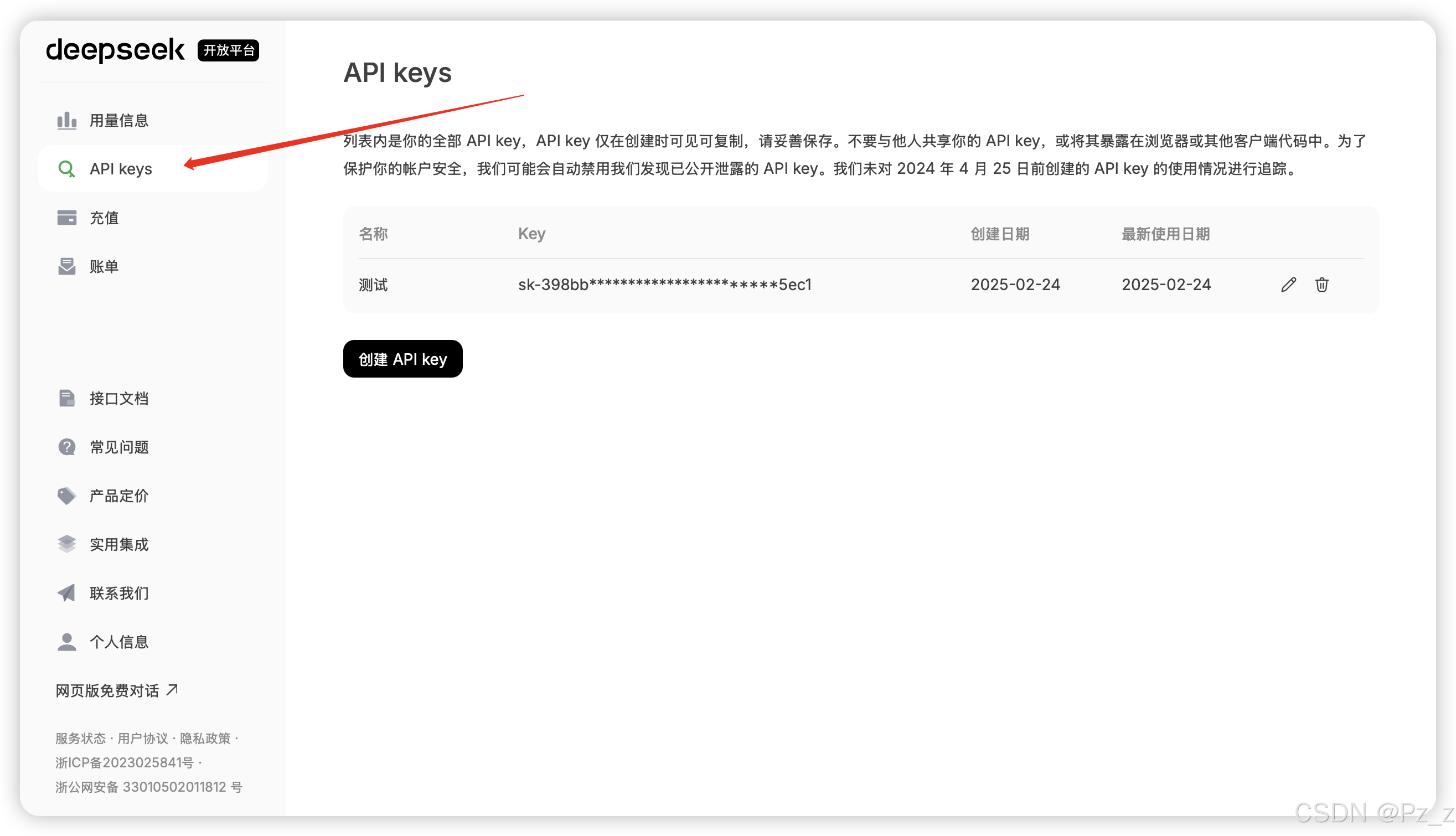Click the deepseek logo in the top left

[115, 50]
